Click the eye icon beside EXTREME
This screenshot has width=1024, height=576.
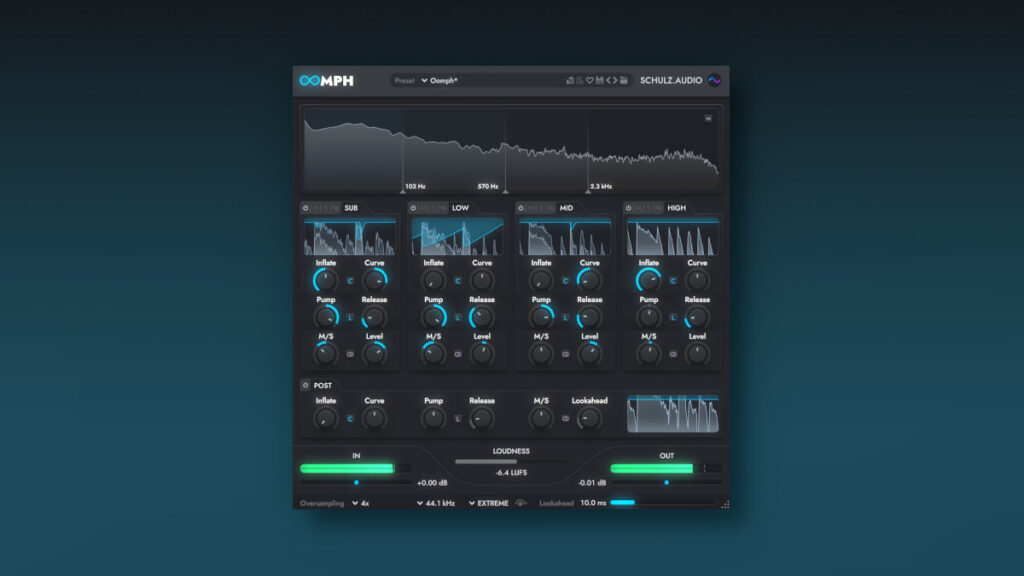520,503
